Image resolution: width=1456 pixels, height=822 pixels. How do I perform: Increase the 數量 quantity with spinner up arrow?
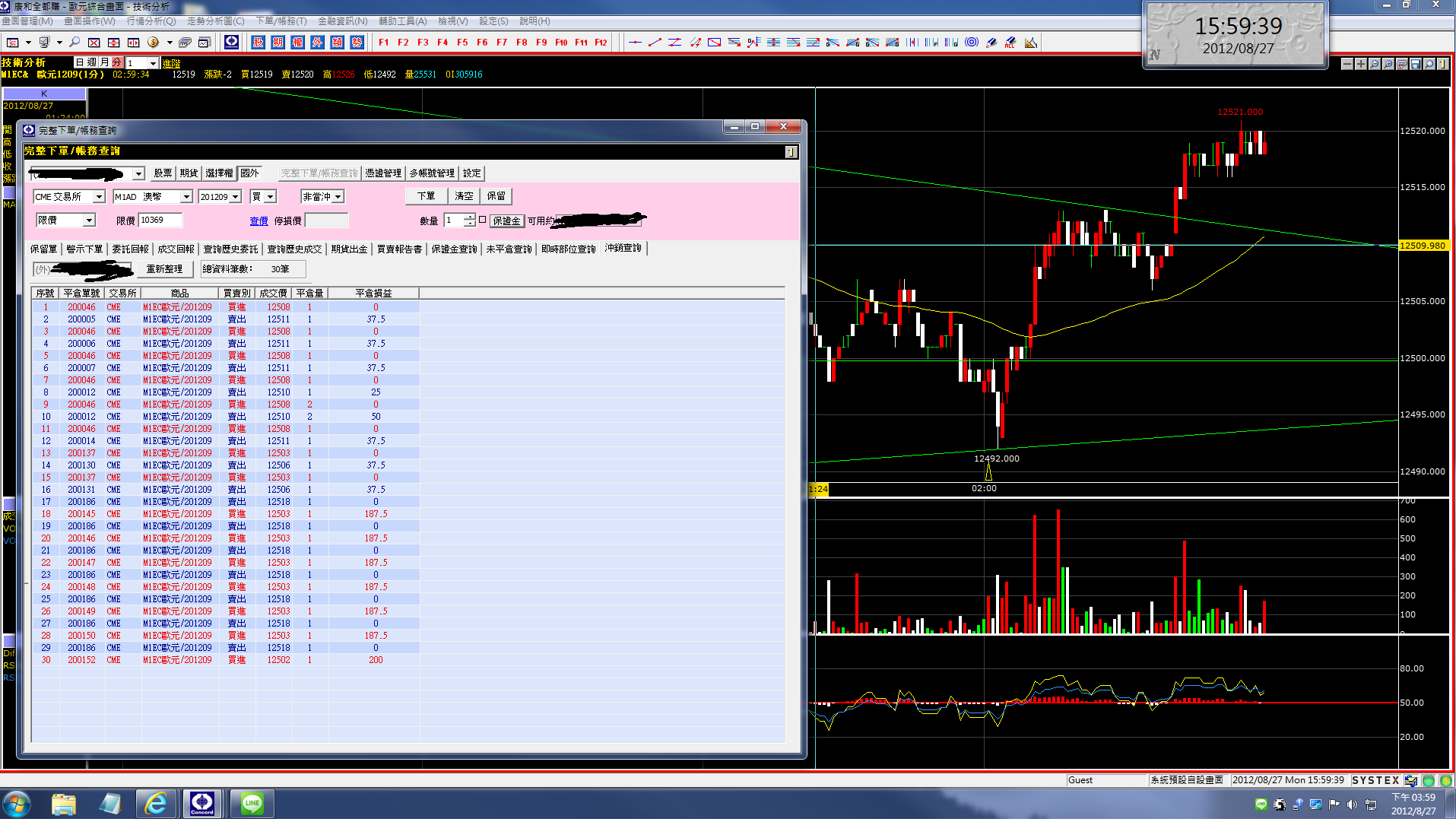[470, 217]
